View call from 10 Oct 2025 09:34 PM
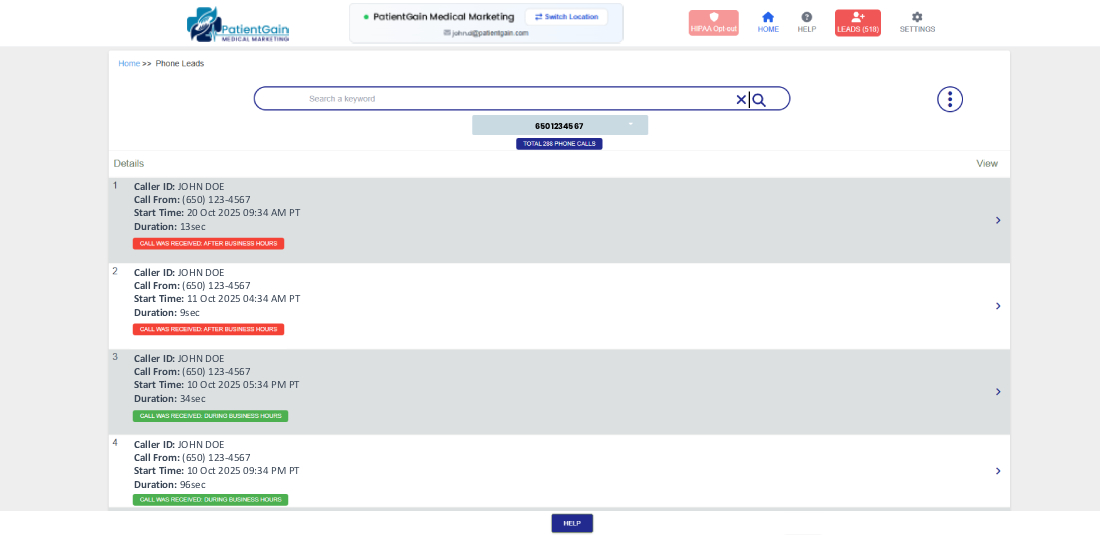Image resolution: width=1100 pixels, height=535 pixels. click(x=998, y=471)
